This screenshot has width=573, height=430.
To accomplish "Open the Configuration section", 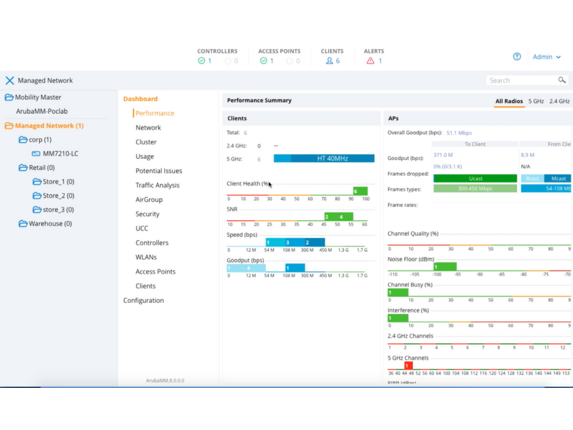I will (x=144, y=300).
